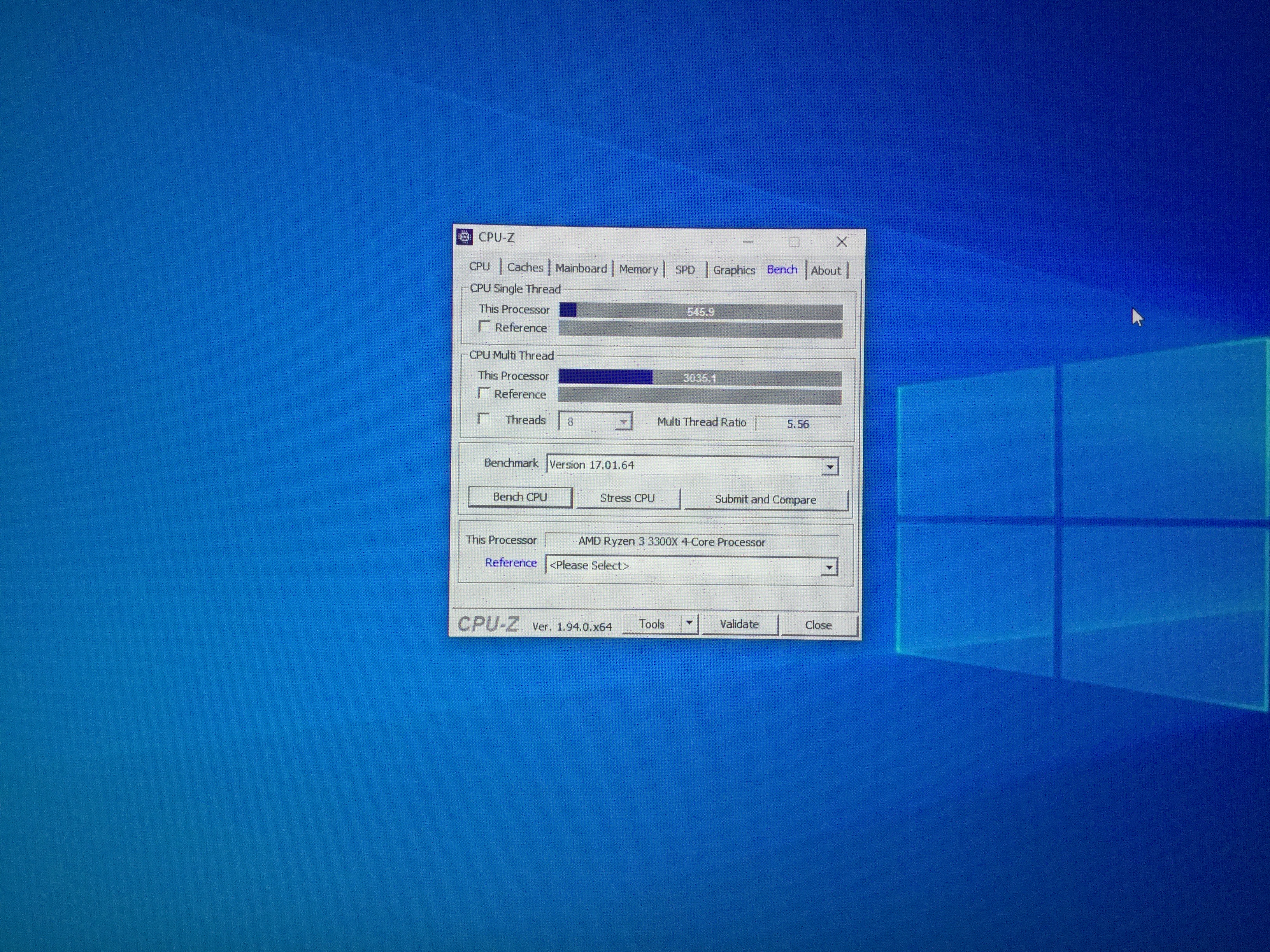Image resolution: width=1270 pixels, height=952 pixels.
Task: Click the AMD Ryzen 3 3300X processor field
Action: [692, 542]
